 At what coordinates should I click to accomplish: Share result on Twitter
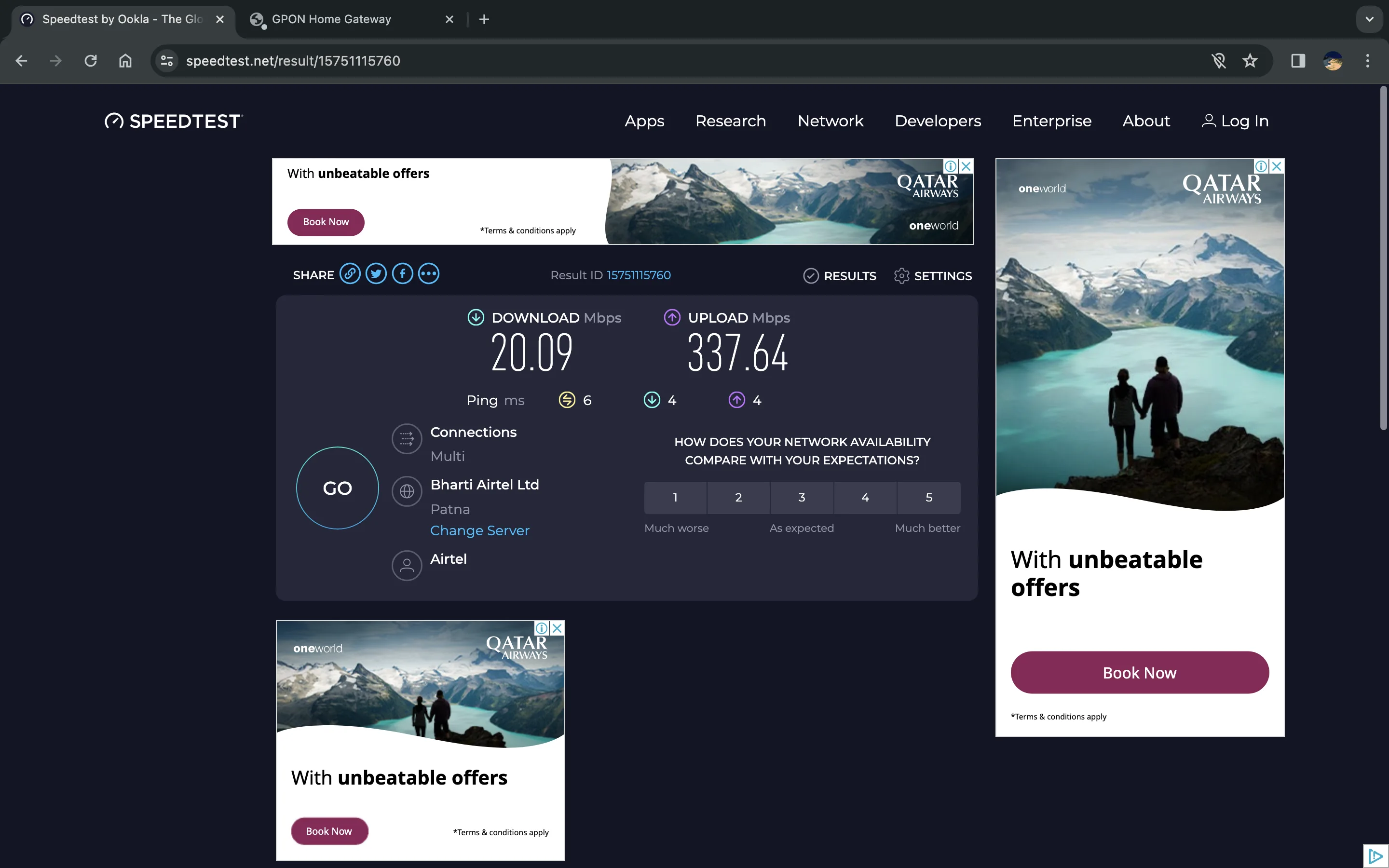(377, 274)
